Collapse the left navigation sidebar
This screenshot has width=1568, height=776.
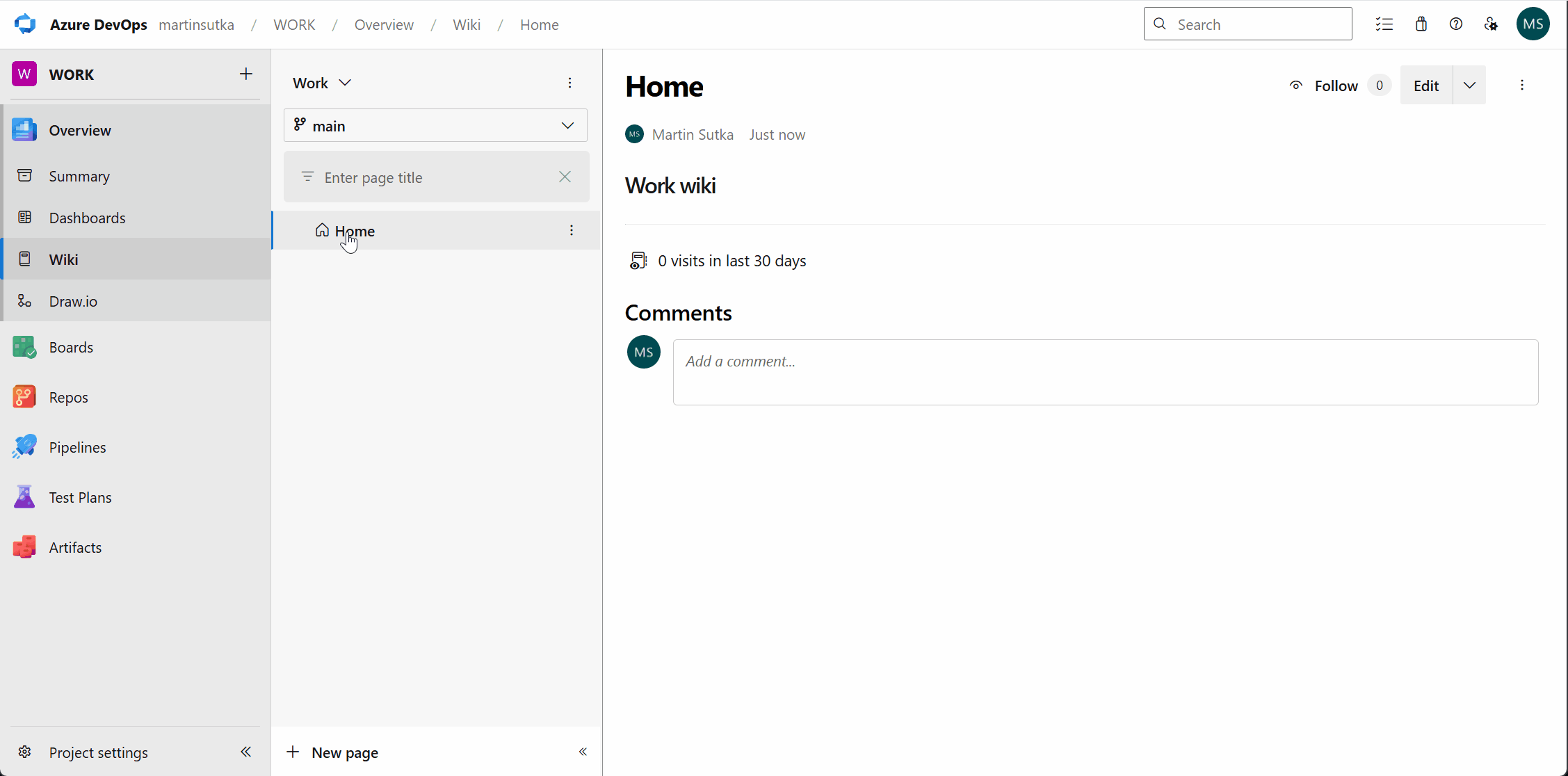tap(245, 752)
